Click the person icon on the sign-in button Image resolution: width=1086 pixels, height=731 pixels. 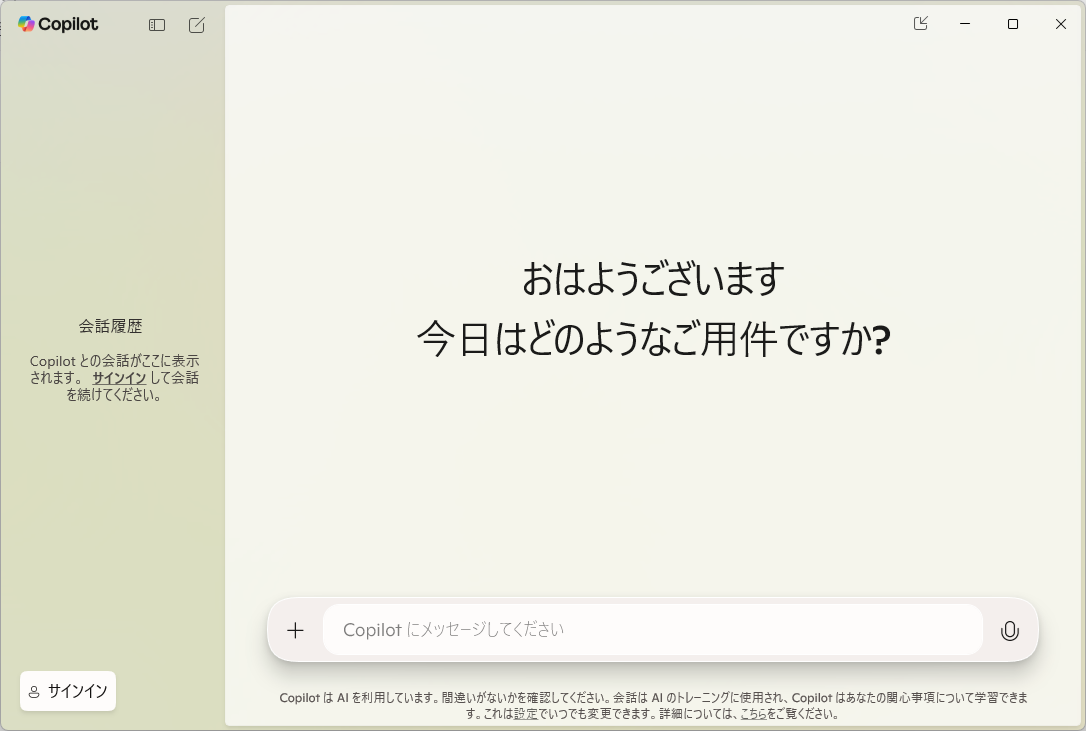(x=34, y=691)
